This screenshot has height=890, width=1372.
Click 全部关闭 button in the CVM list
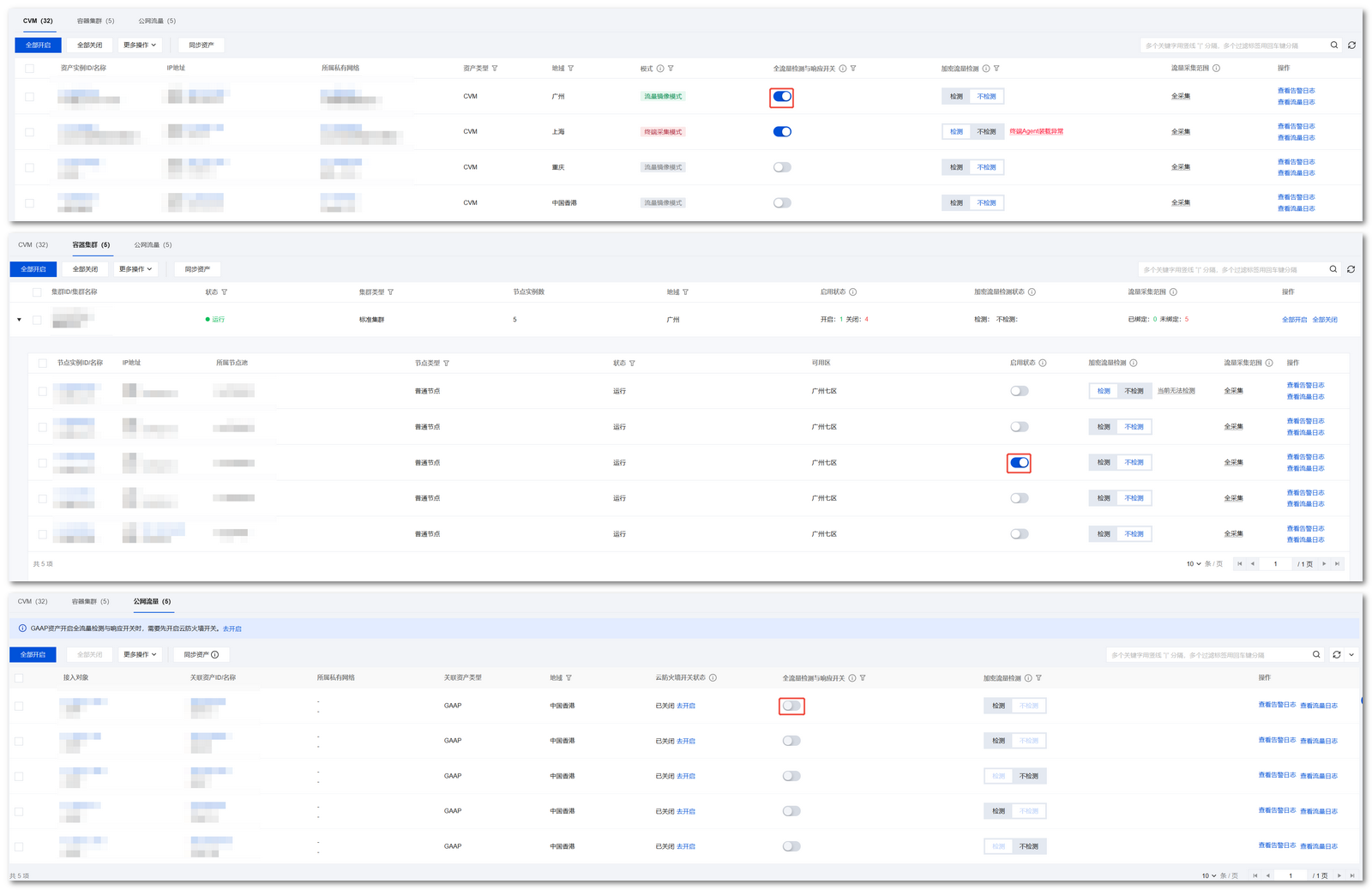tap(89, 45)
